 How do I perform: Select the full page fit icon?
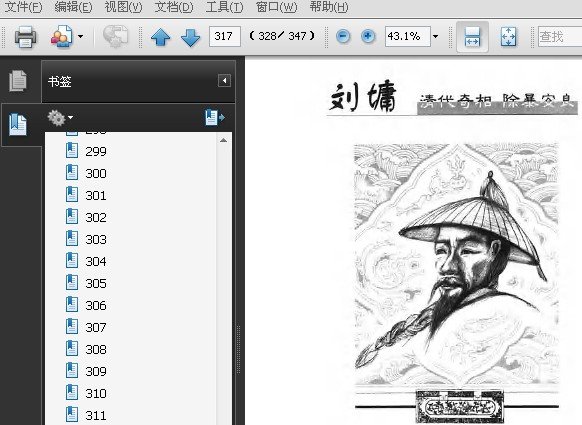[508, 36]
